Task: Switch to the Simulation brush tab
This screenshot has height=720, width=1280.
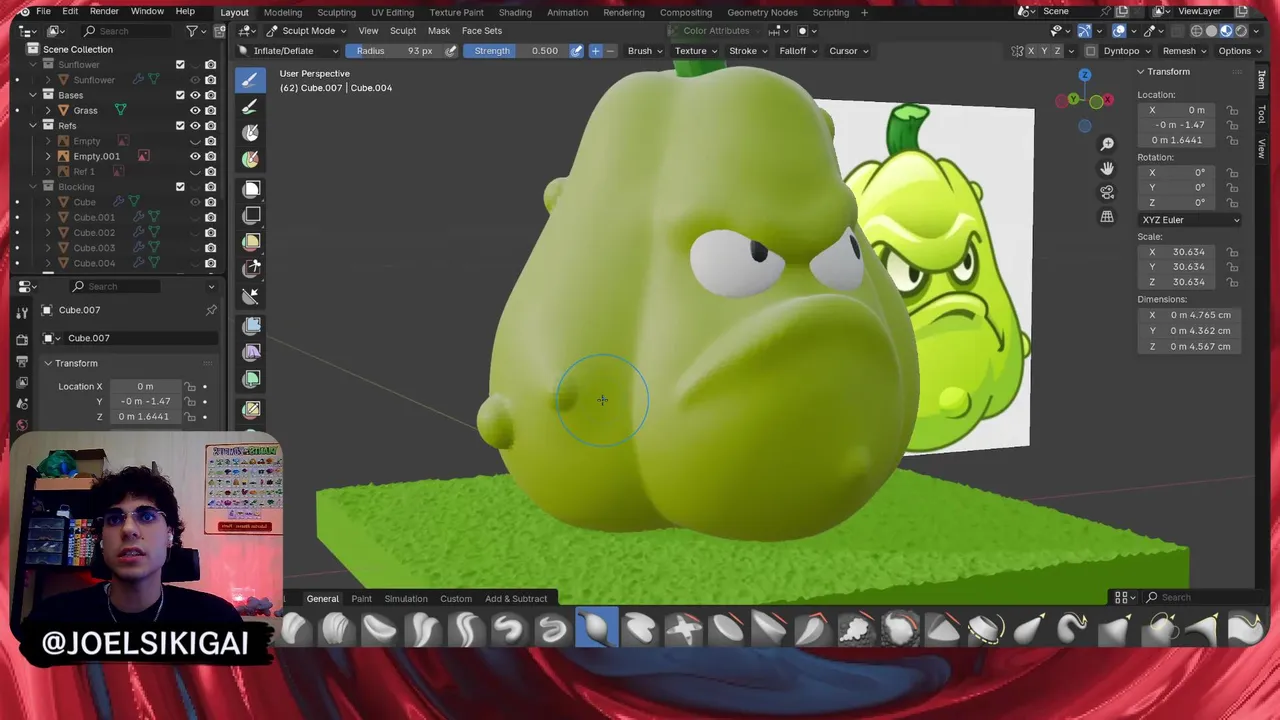Action: point(406,598)
